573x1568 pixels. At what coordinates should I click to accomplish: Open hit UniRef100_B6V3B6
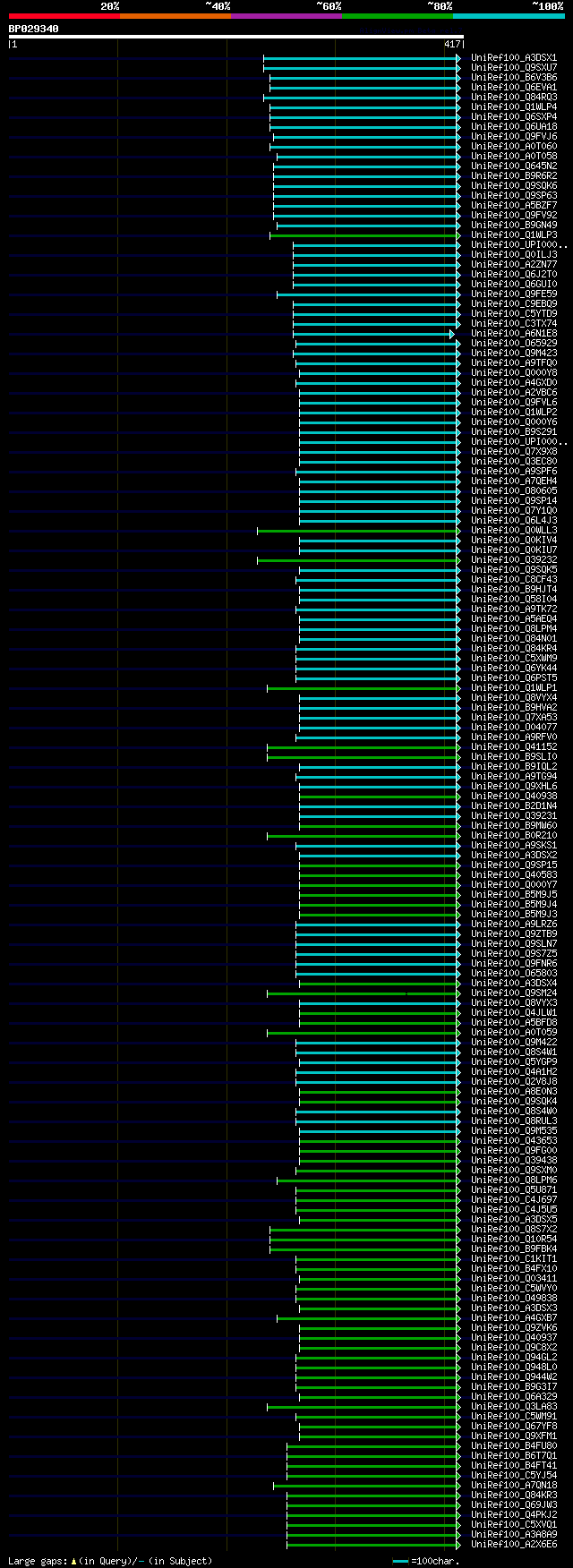(x=514, y=78)
